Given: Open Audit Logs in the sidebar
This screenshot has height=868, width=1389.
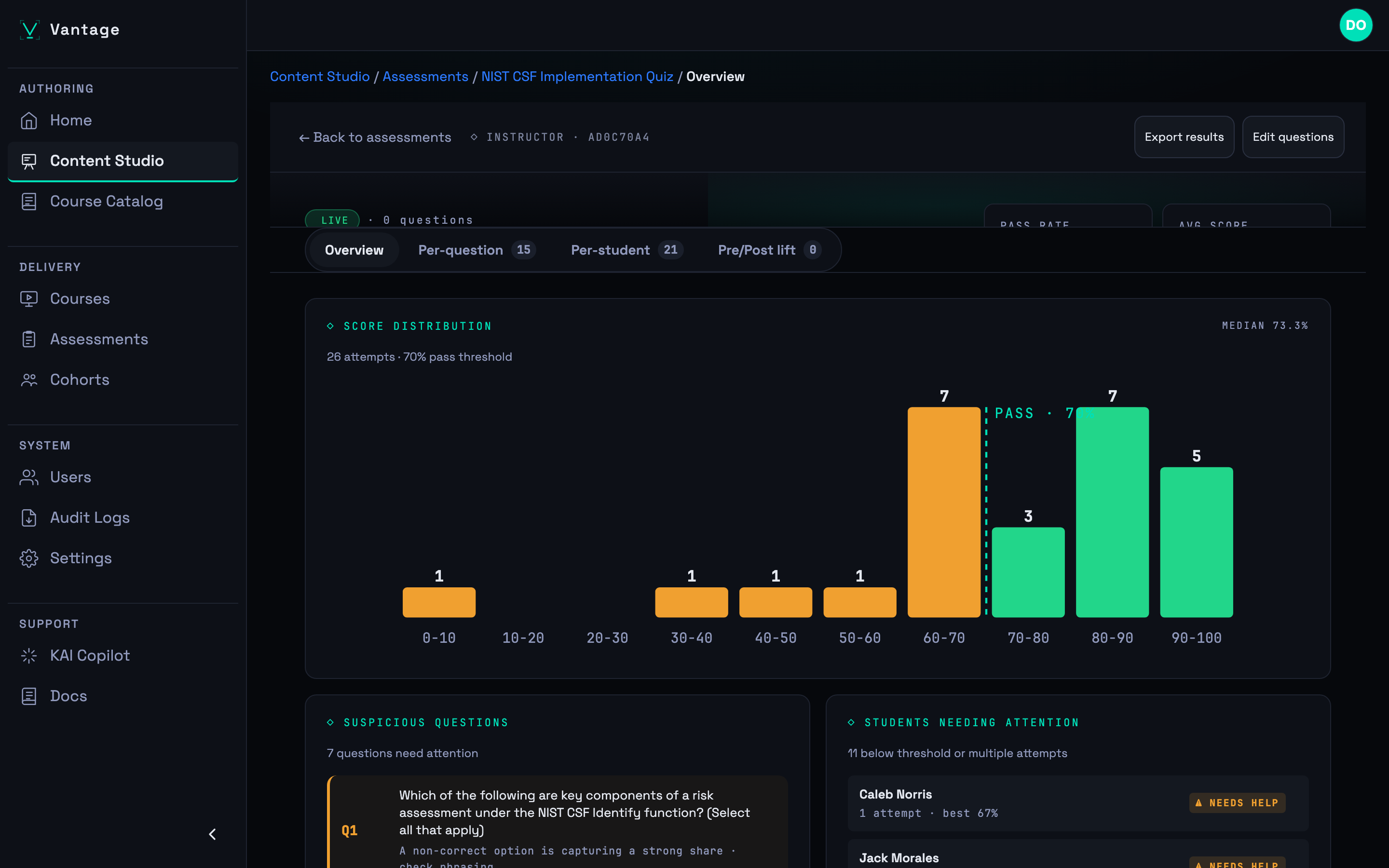Looking at the screenshot, I should coord(123,518).
